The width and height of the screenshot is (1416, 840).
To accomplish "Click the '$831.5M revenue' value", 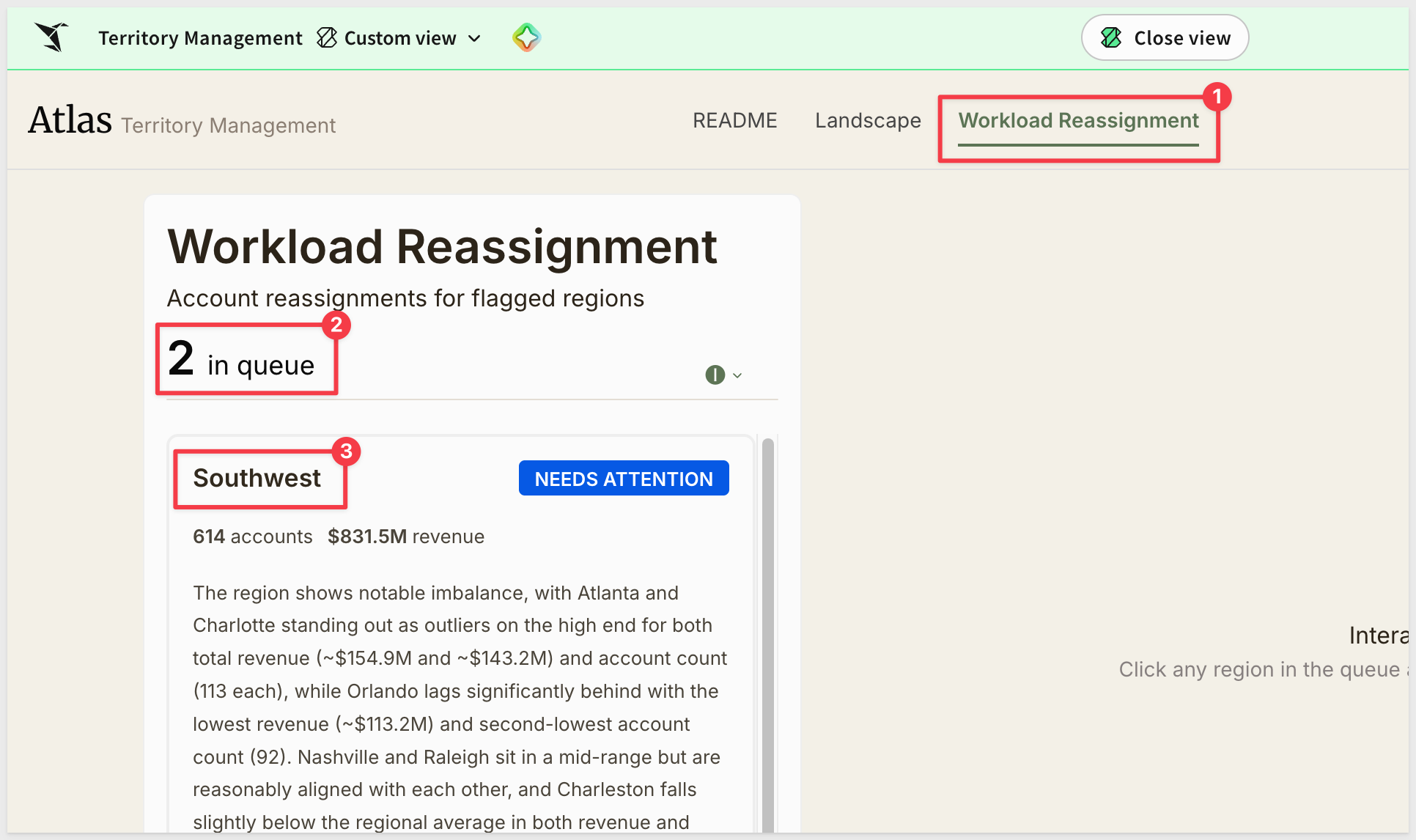I will point(406,537).
